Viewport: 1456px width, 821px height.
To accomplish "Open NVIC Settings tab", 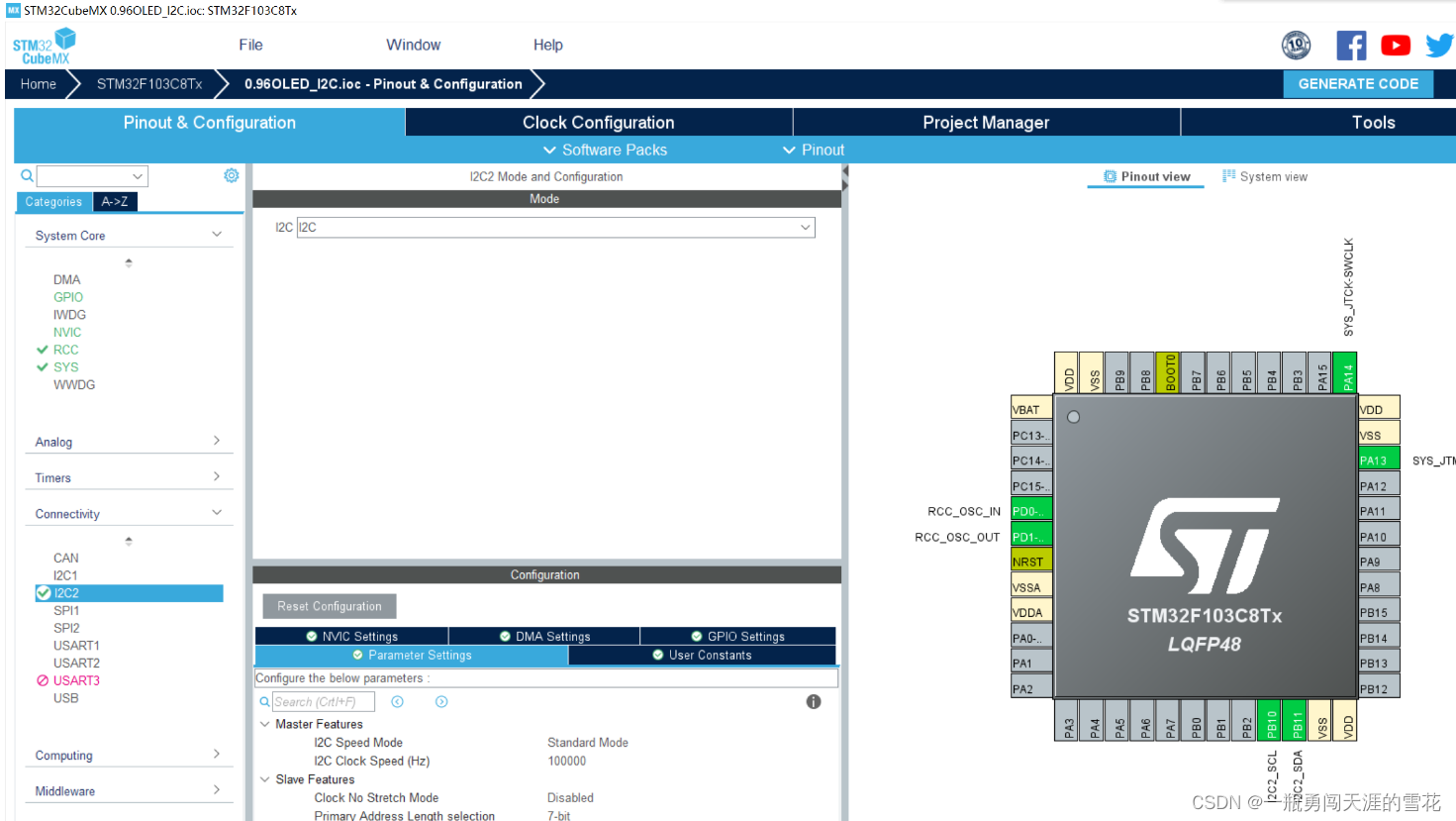I will 351,636.
